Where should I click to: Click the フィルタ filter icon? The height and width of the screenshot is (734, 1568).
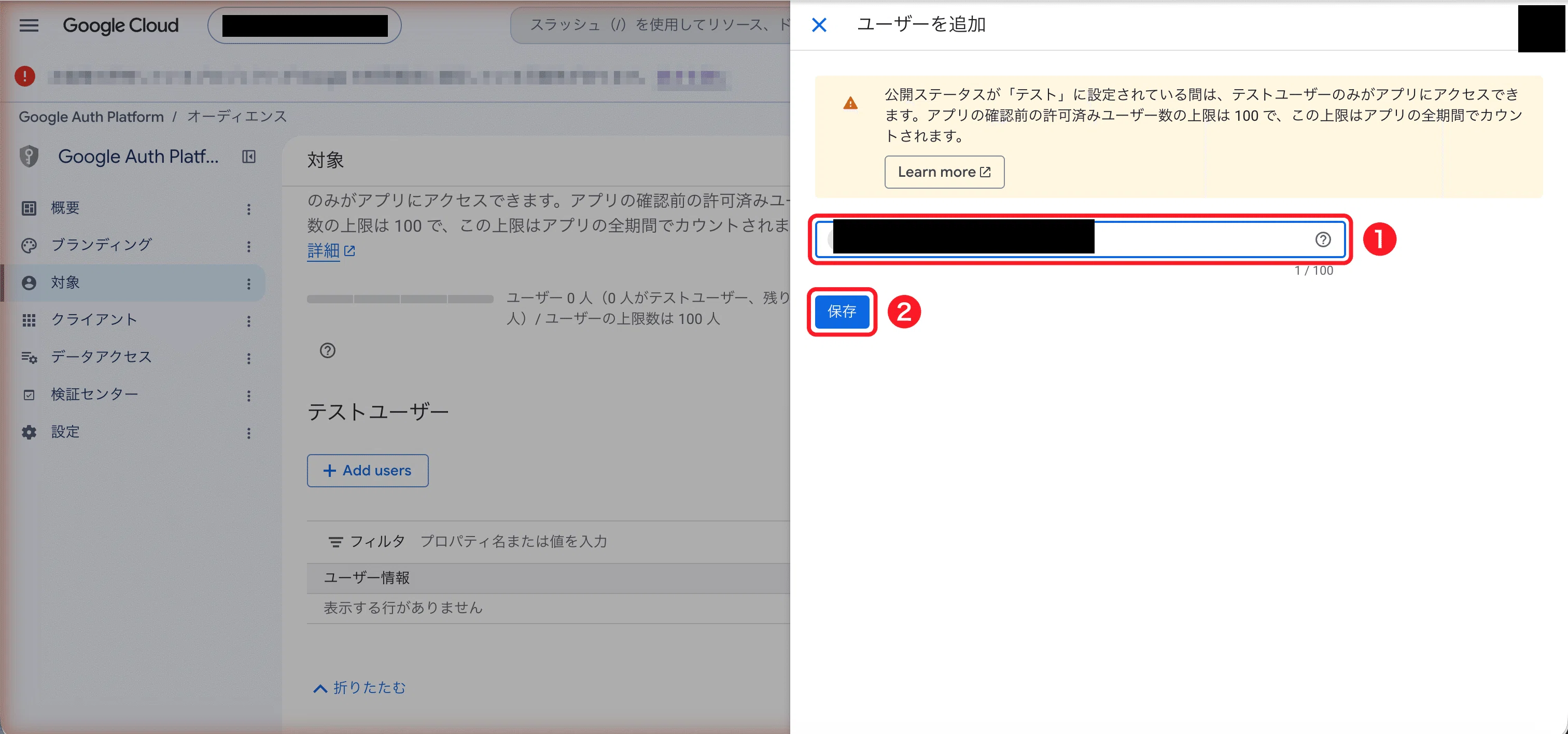tap(335, 542)
